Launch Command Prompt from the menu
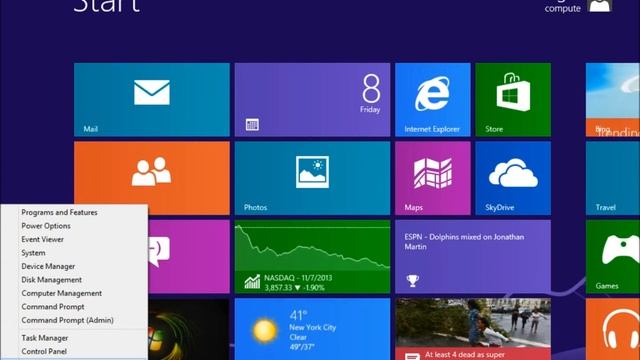Screen dimensions: 640x360 point(53,307)
